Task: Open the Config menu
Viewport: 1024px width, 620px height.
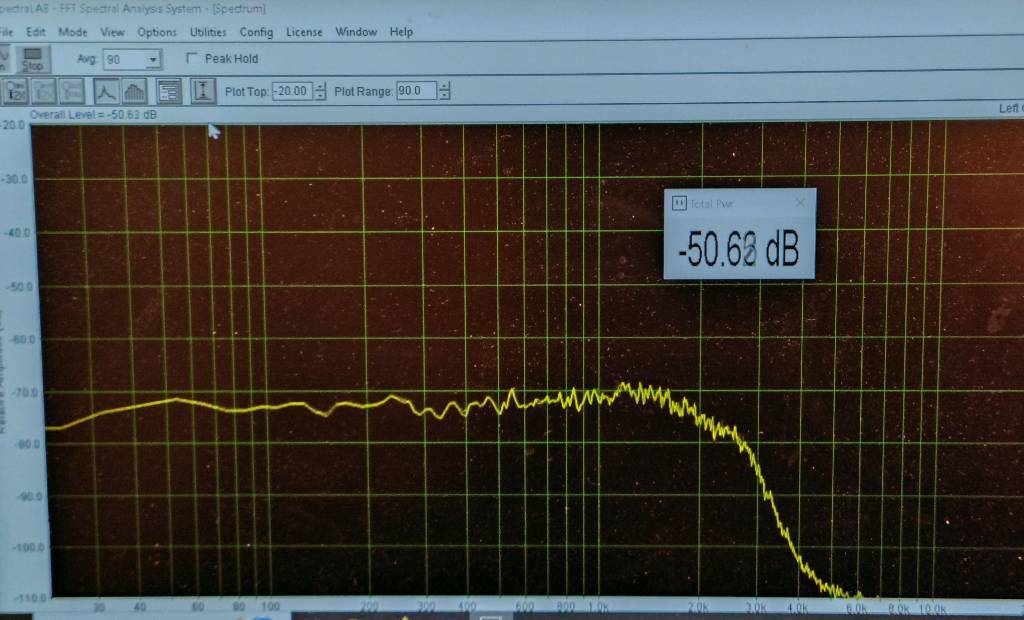Action: (256, 32)
